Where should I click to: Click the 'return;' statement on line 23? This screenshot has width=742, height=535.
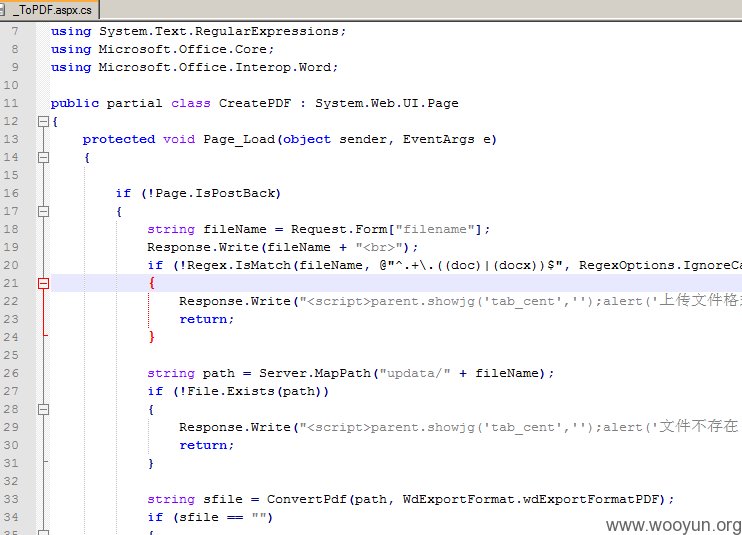207,319
